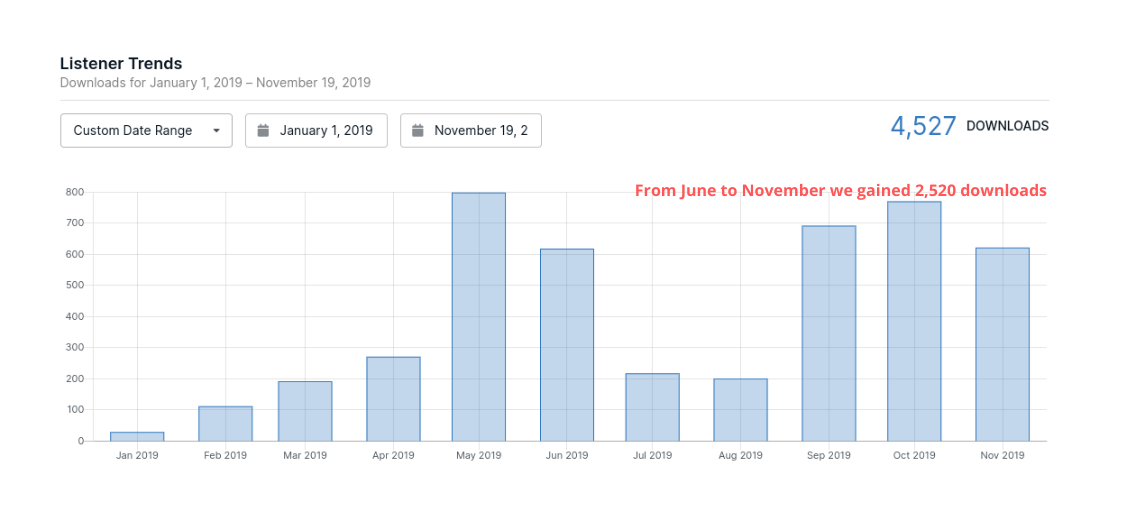This screenshot has width=1148, height=530.
Task: Click the calendar icon beside January 1, 2019
Action: (x=264, y=130)
